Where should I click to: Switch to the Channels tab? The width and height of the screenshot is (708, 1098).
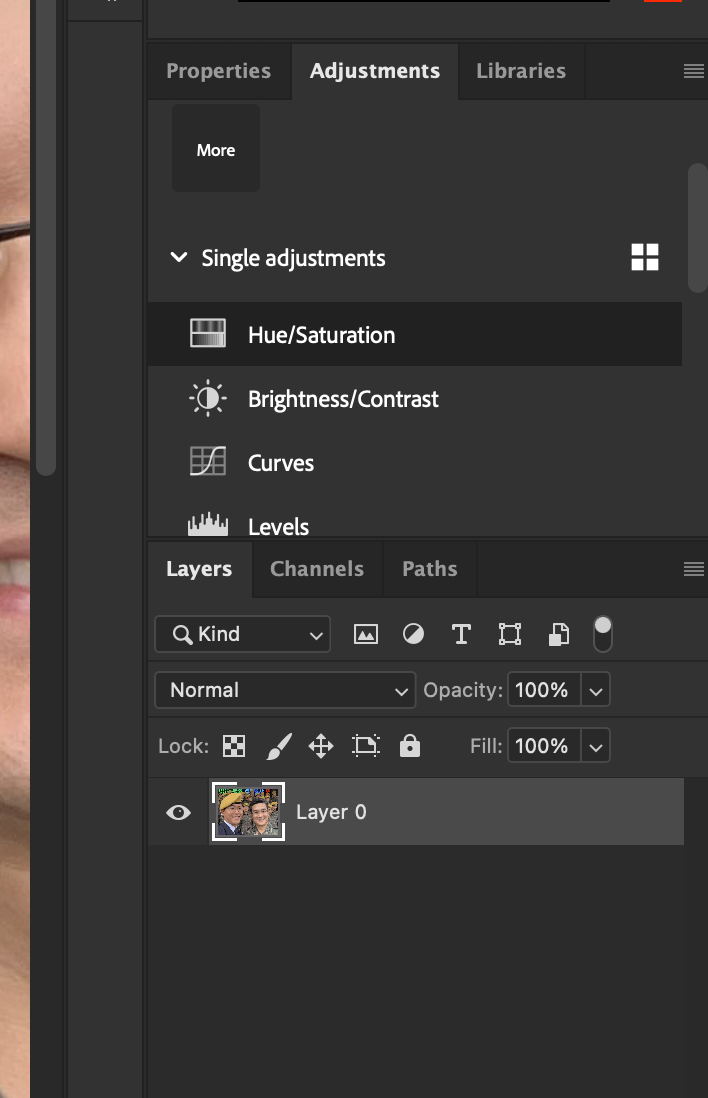[317, 569]
